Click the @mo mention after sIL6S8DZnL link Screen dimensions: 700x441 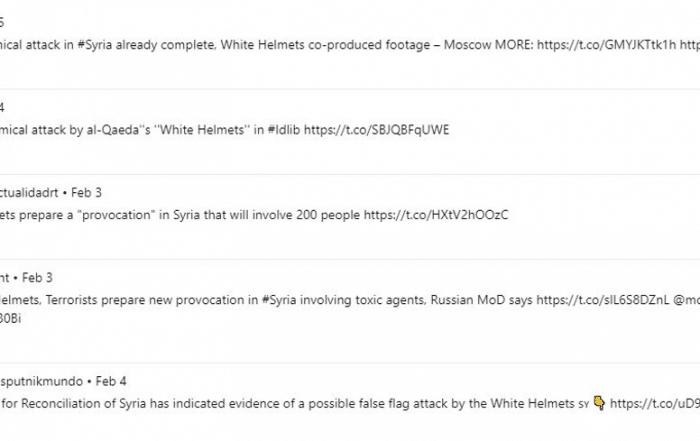click(x=687, y=300)
